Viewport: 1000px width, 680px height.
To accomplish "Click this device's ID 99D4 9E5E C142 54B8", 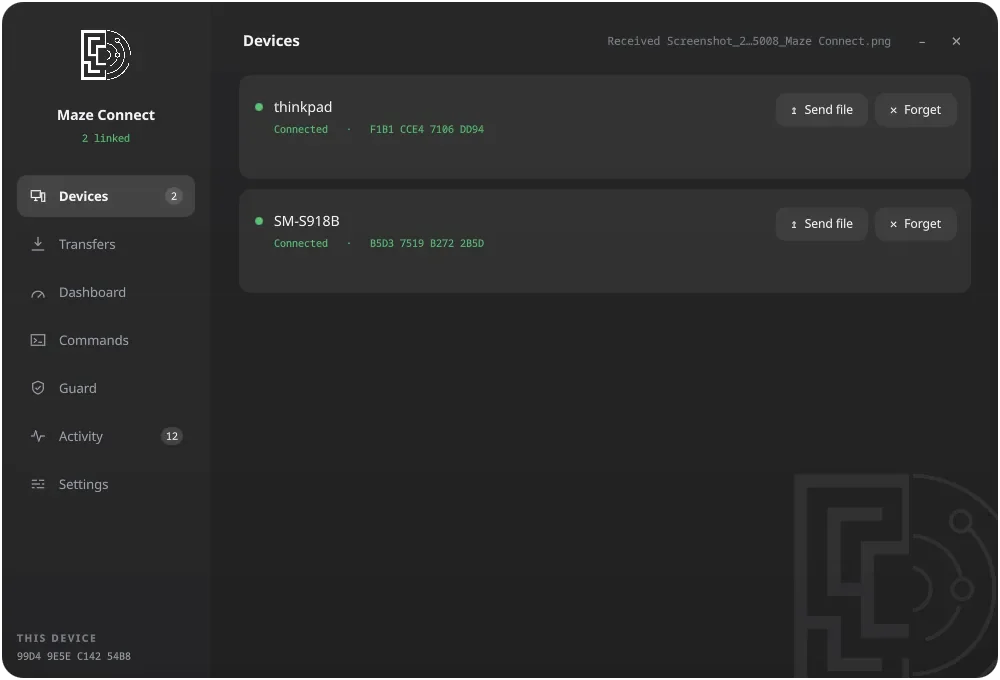I will [74, 656].
